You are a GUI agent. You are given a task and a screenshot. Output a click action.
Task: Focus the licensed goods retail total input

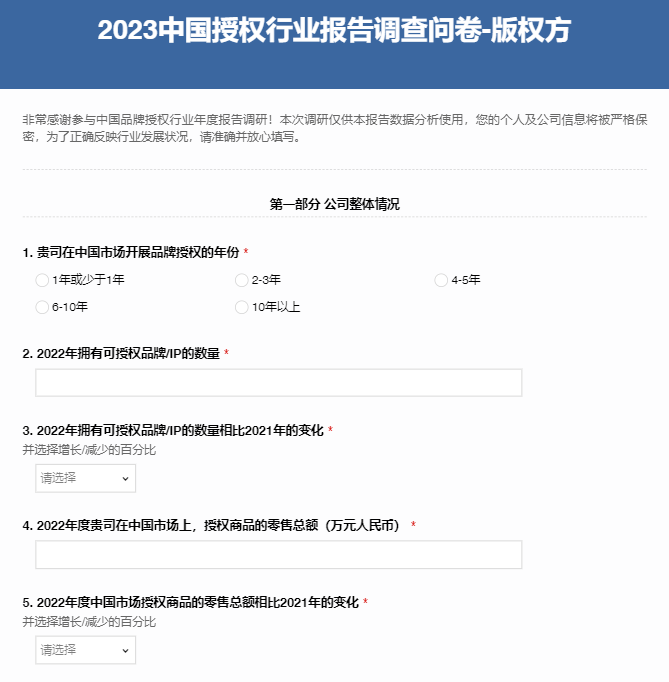(278, 555)
